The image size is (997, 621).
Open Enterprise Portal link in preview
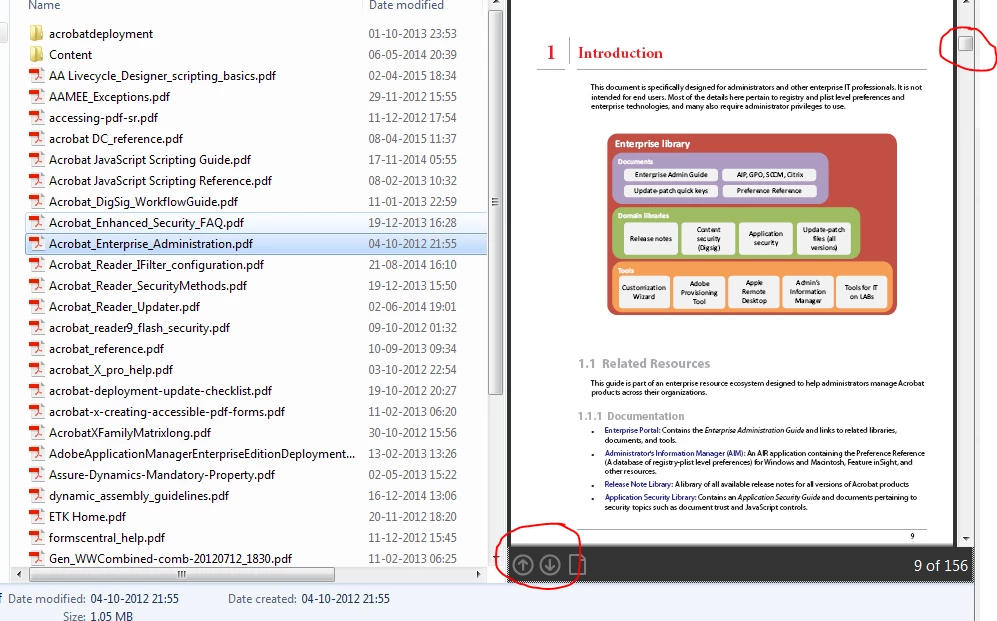coord(632,430)
